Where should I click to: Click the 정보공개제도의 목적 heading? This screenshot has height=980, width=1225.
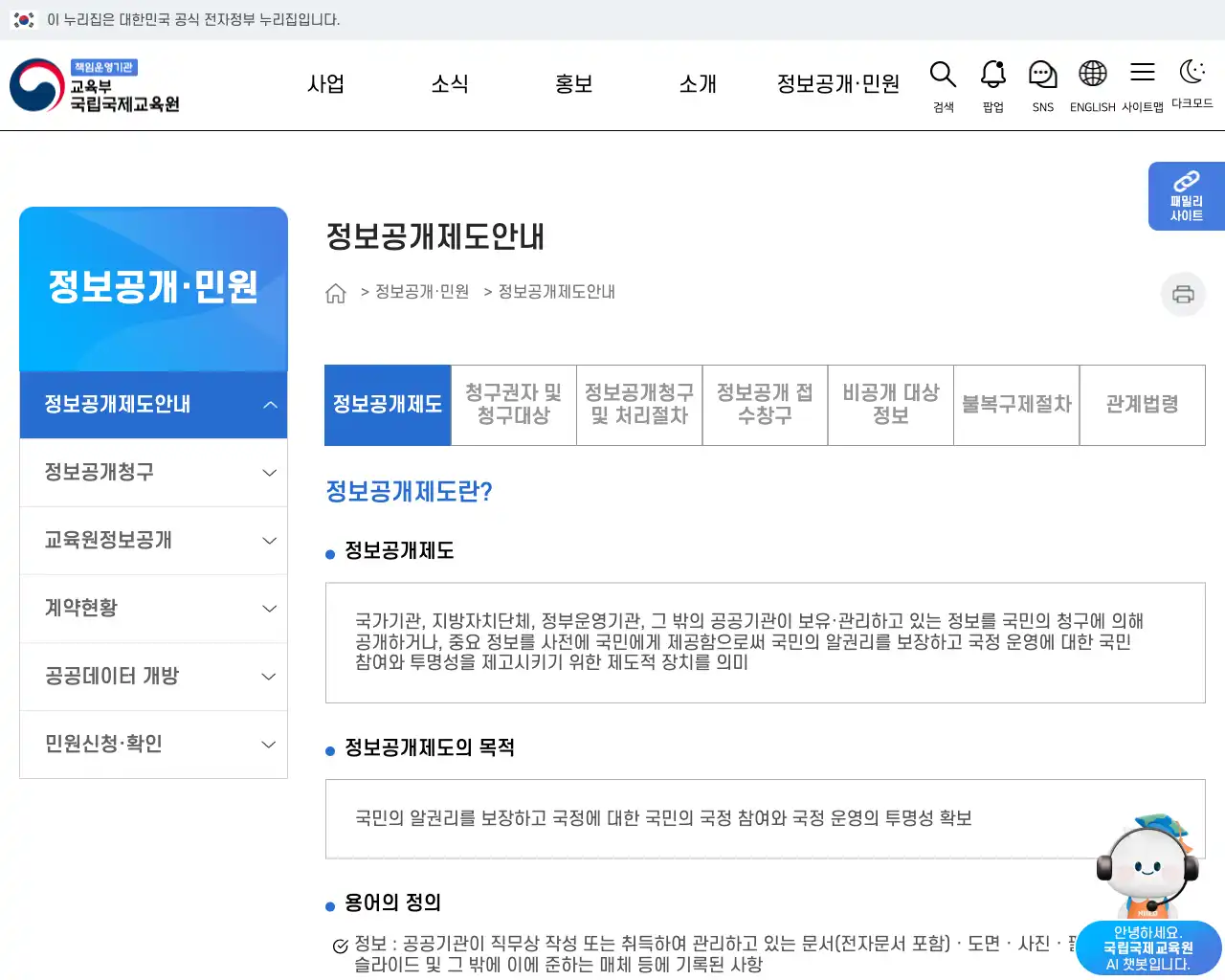[x=430, y=747]
